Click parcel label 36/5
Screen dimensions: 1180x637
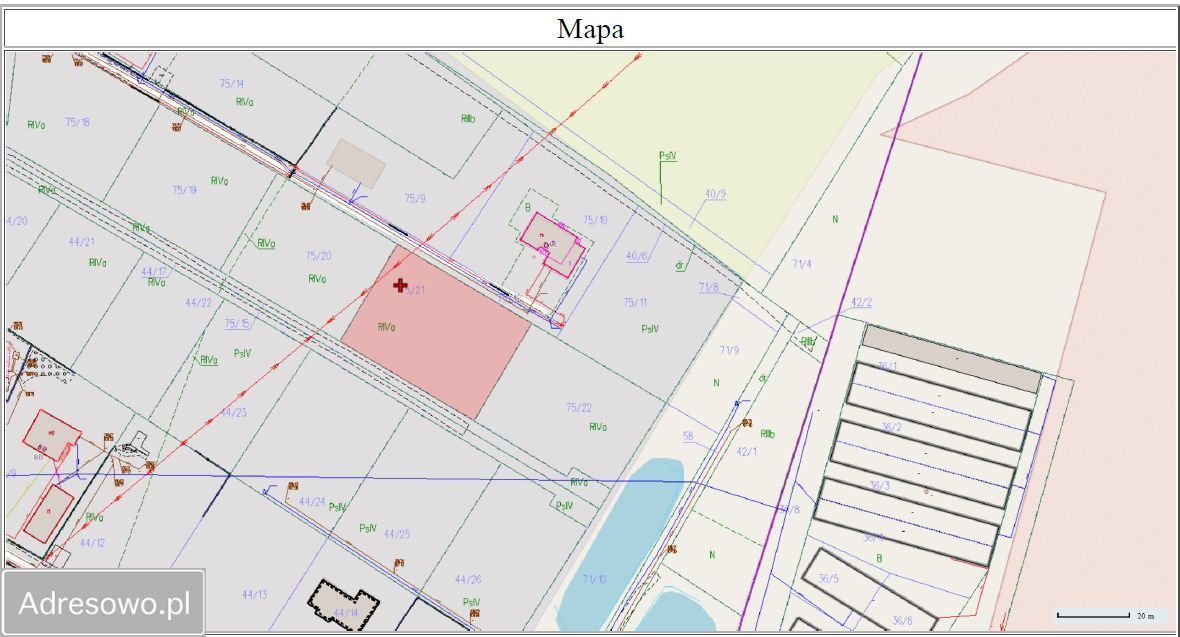828,578
